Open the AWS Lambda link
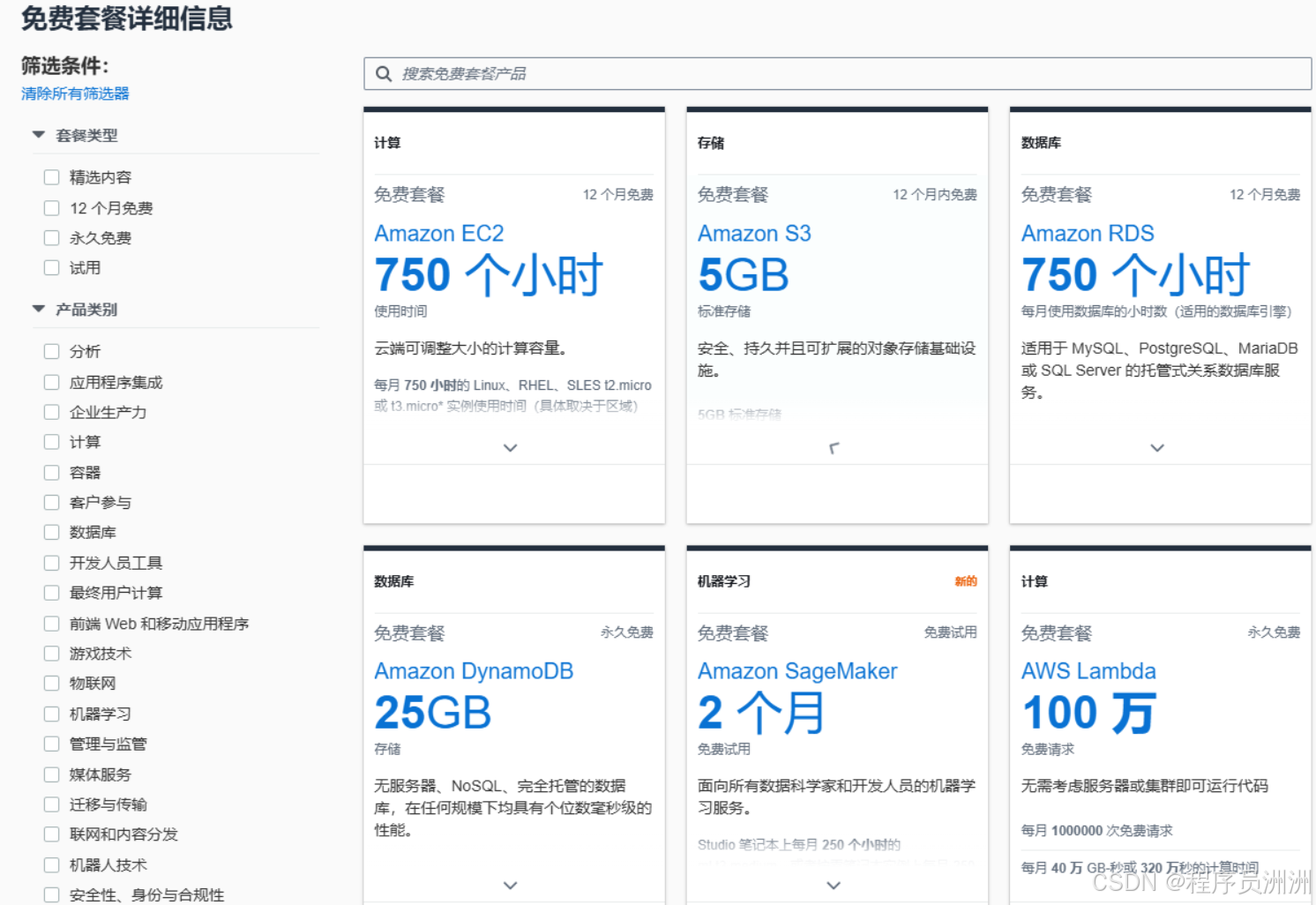Image resolution: width=1316 pixels, height=905 pixels. pyautogui.click(x=1088, y=671)
